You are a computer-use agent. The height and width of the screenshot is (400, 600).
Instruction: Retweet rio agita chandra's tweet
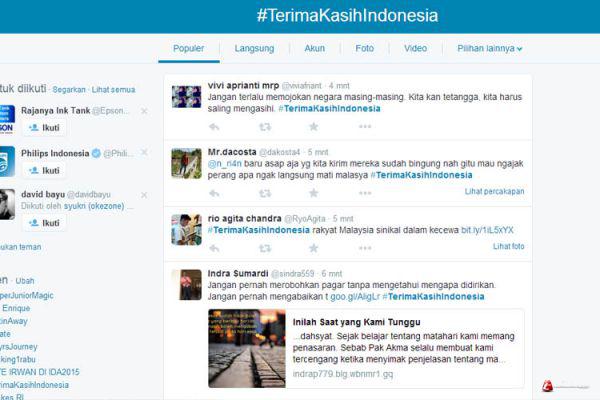265,248
